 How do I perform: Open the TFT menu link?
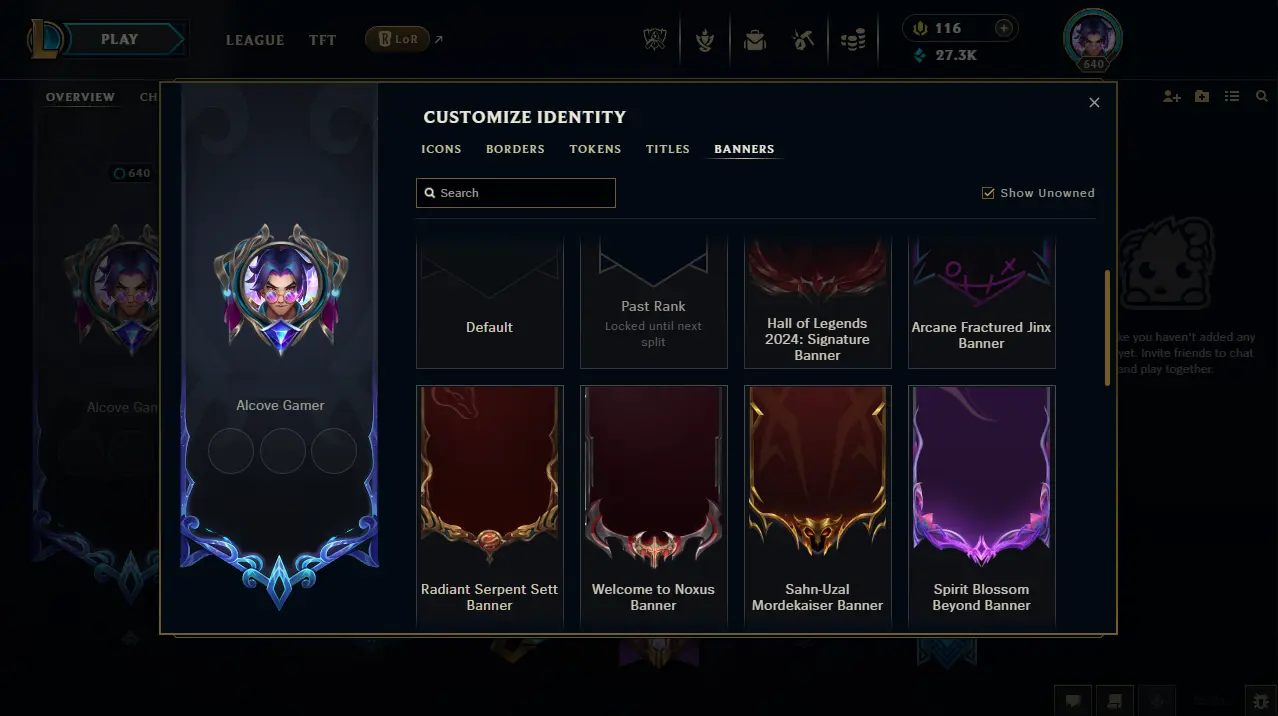(322, 40)
